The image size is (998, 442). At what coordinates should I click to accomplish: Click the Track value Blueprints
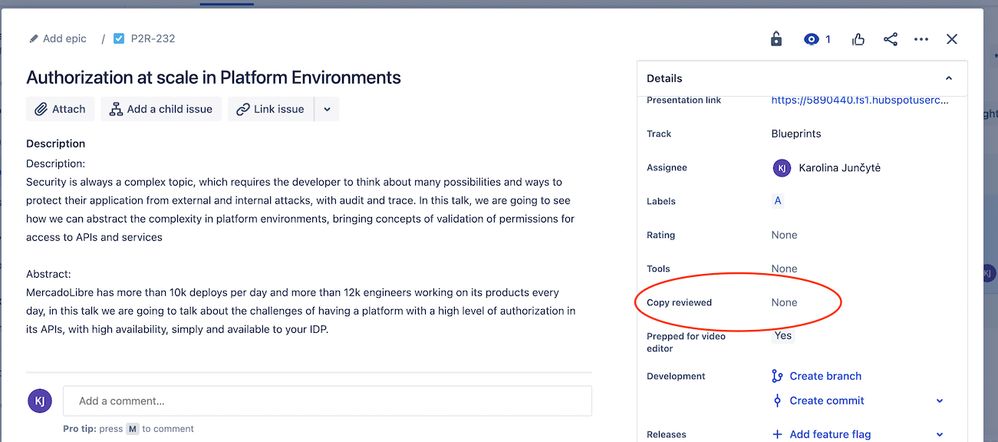click(796, 134)
